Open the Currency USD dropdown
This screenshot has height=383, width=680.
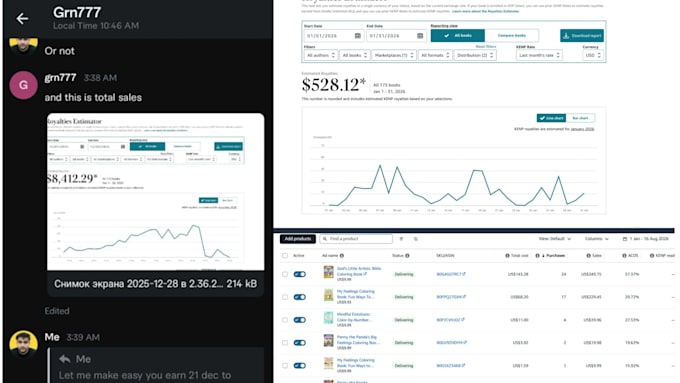tap(593, 56)
